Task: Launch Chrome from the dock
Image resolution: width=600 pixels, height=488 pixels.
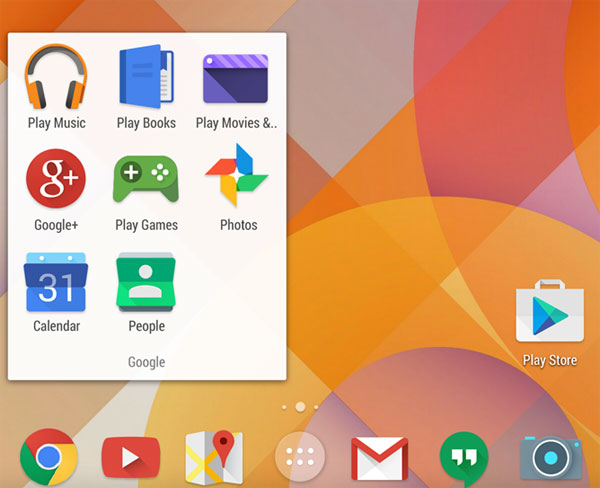Action: pos(49,457)
